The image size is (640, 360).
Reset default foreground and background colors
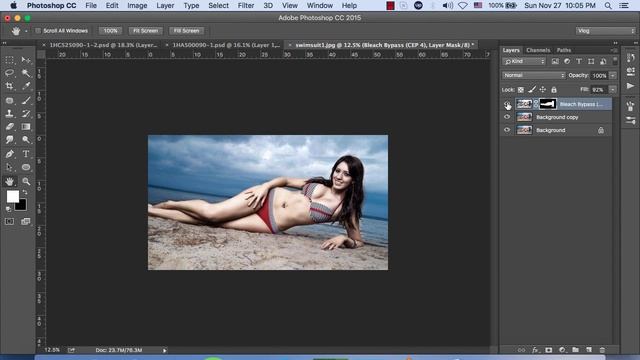tap(8, 209)
